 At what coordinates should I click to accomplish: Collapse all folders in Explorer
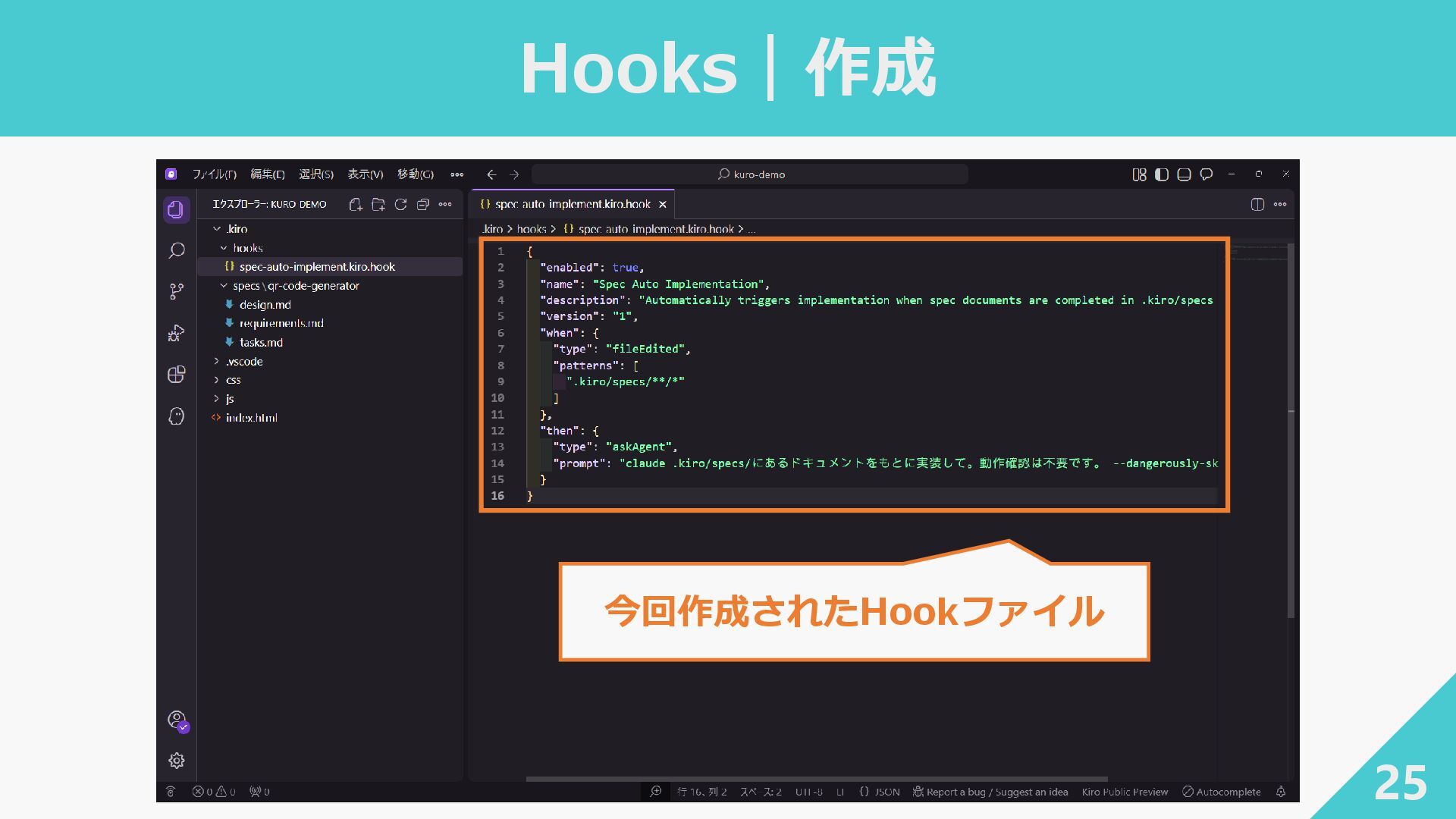point(422,204)
